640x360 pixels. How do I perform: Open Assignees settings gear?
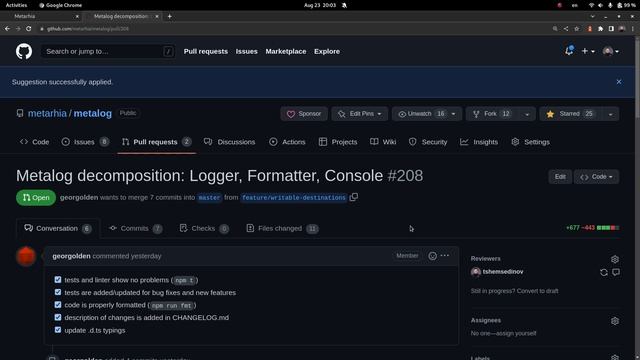pyautogui.click(x=615, y=321)
